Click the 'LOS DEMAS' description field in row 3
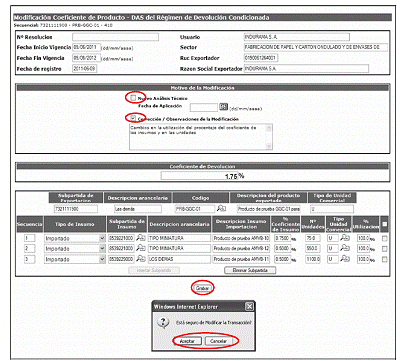The image size is (405, 361). tap(179, 259)
